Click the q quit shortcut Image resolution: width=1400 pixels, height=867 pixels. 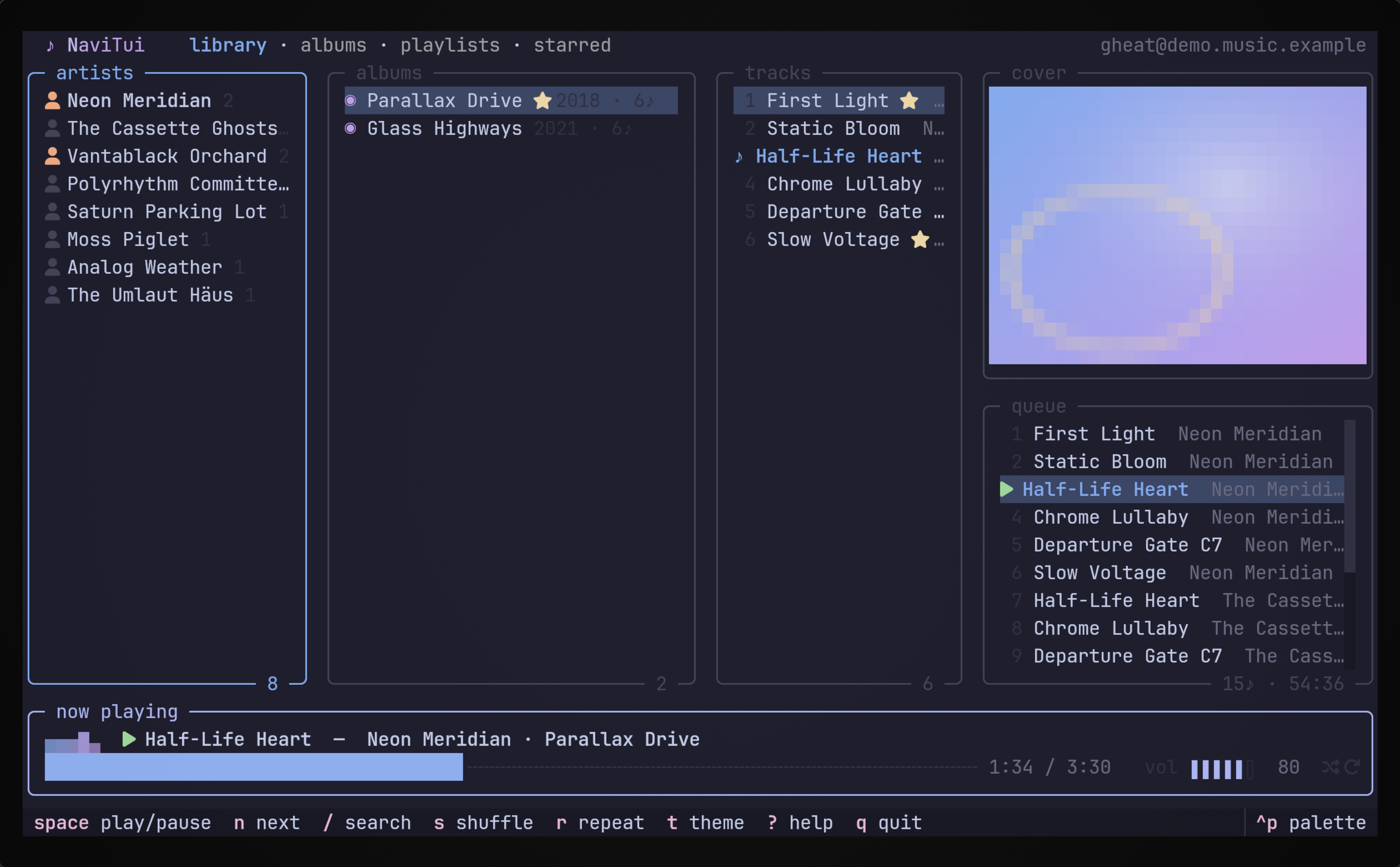click(889, 823)
